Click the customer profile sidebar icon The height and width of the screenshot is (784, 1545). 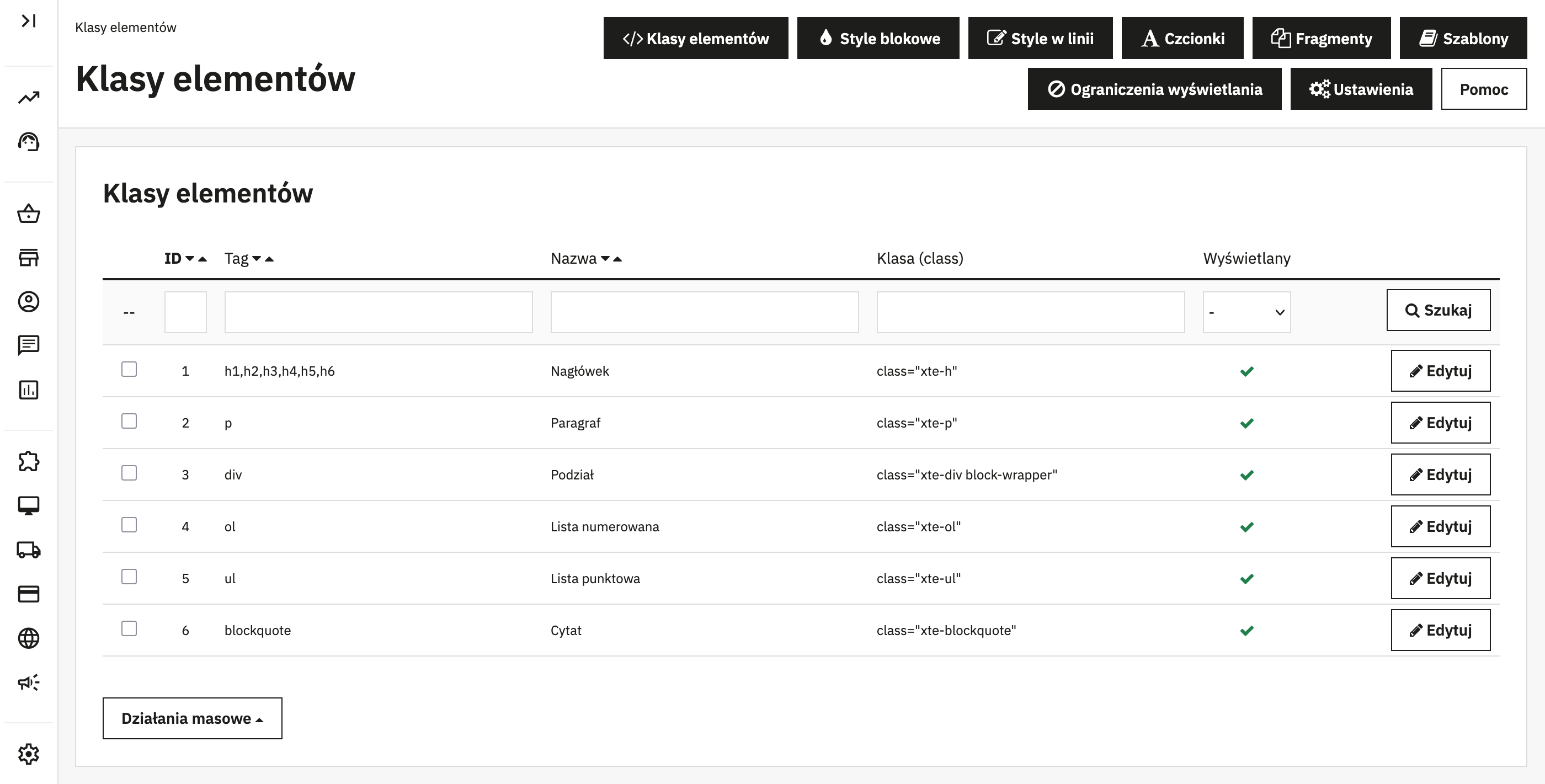(28, 302)
